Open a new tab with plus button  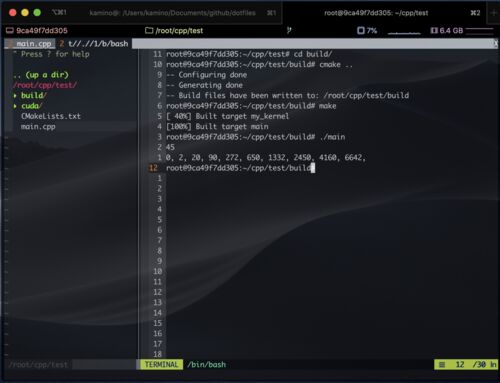coord(494,13)
